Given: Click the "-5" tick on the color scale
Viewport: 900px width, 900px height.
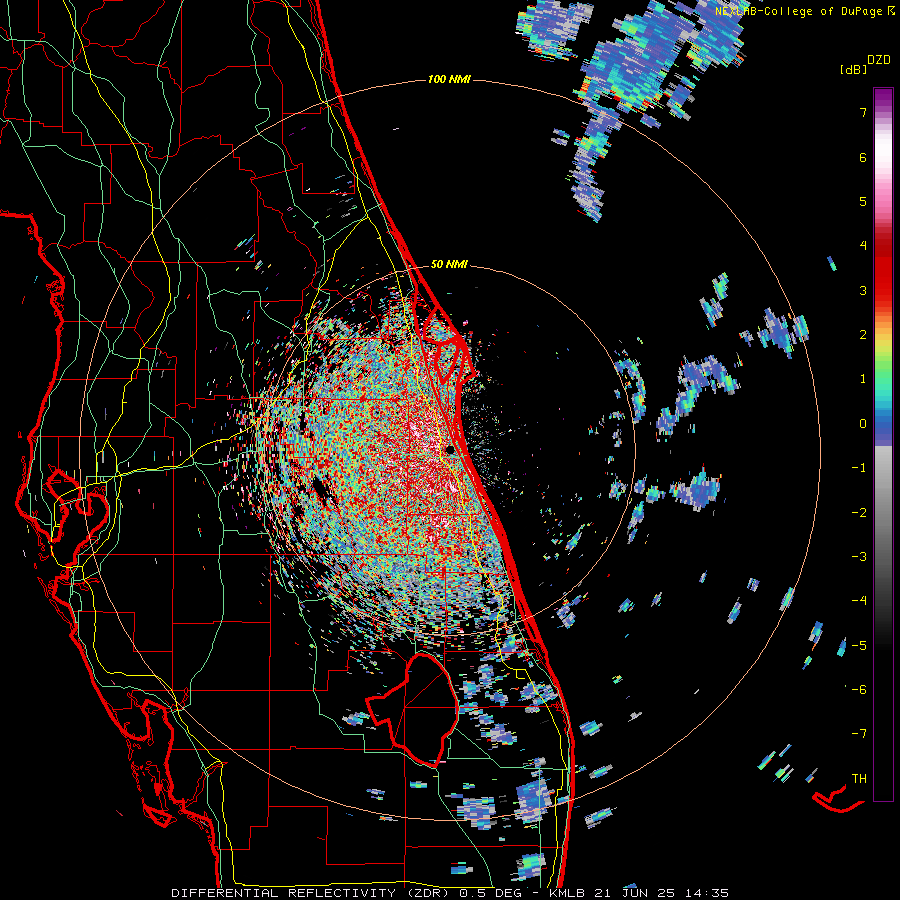Looking at the screenshot, I should coord(859,646).
